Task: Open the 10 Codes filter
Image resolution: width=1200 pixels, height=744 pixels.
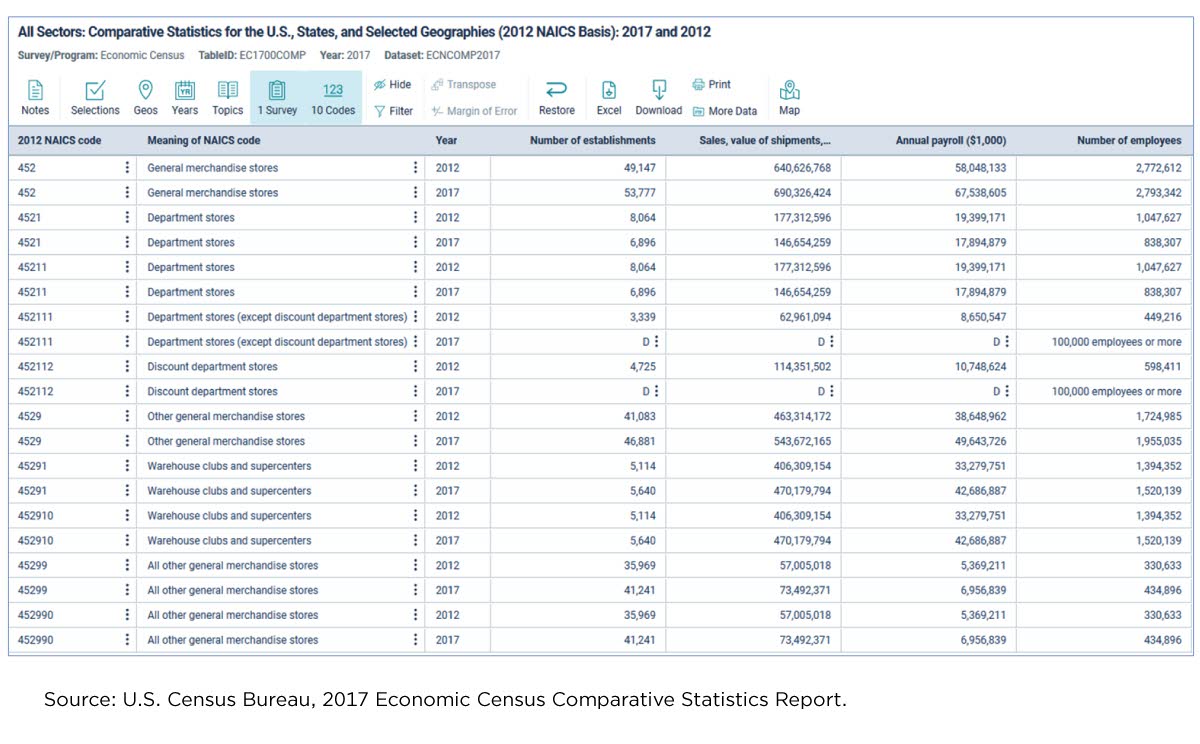Action: [x=333, y=98]
